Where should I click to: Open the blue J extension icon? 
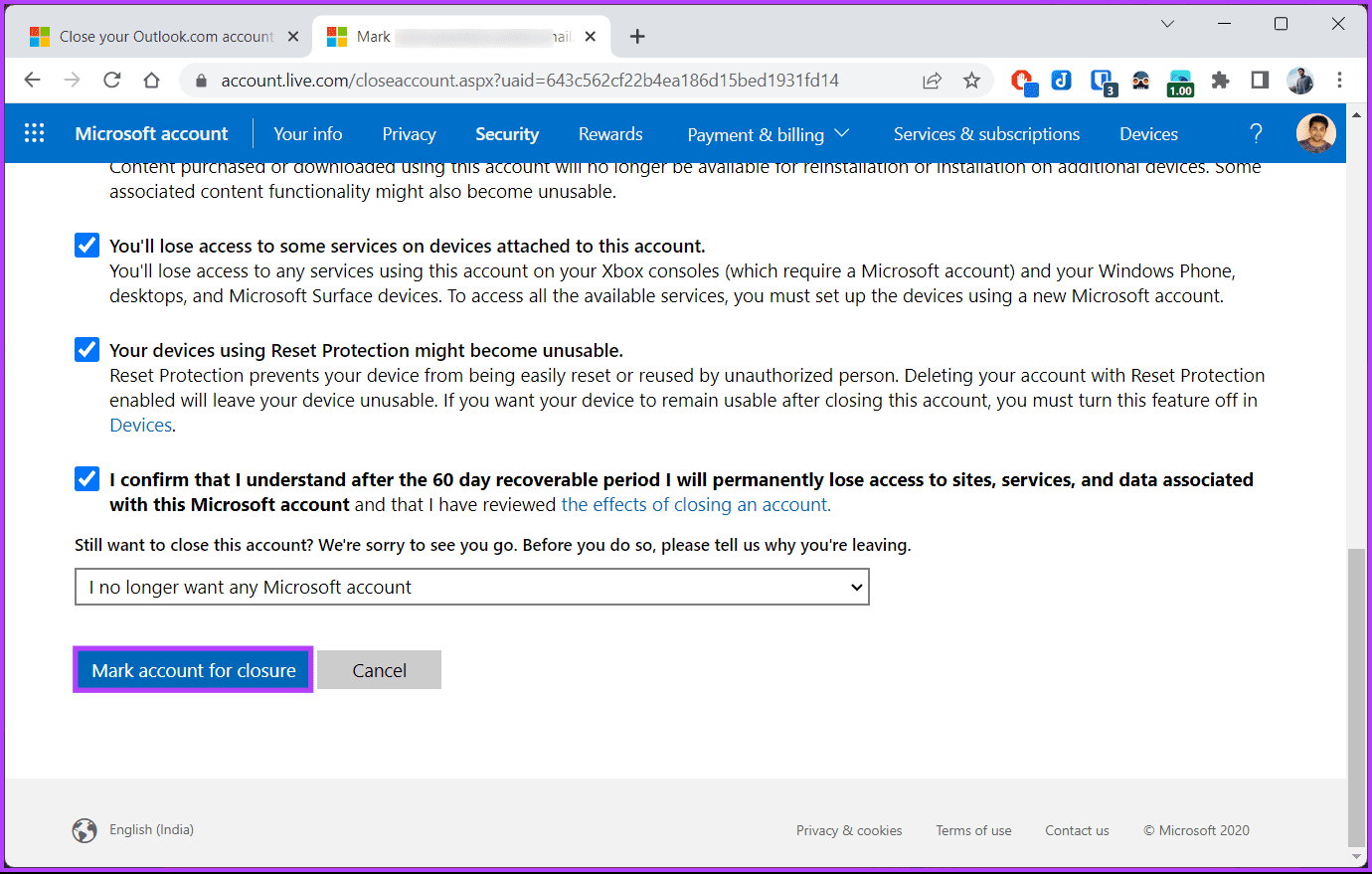(x=1062, y=81)
